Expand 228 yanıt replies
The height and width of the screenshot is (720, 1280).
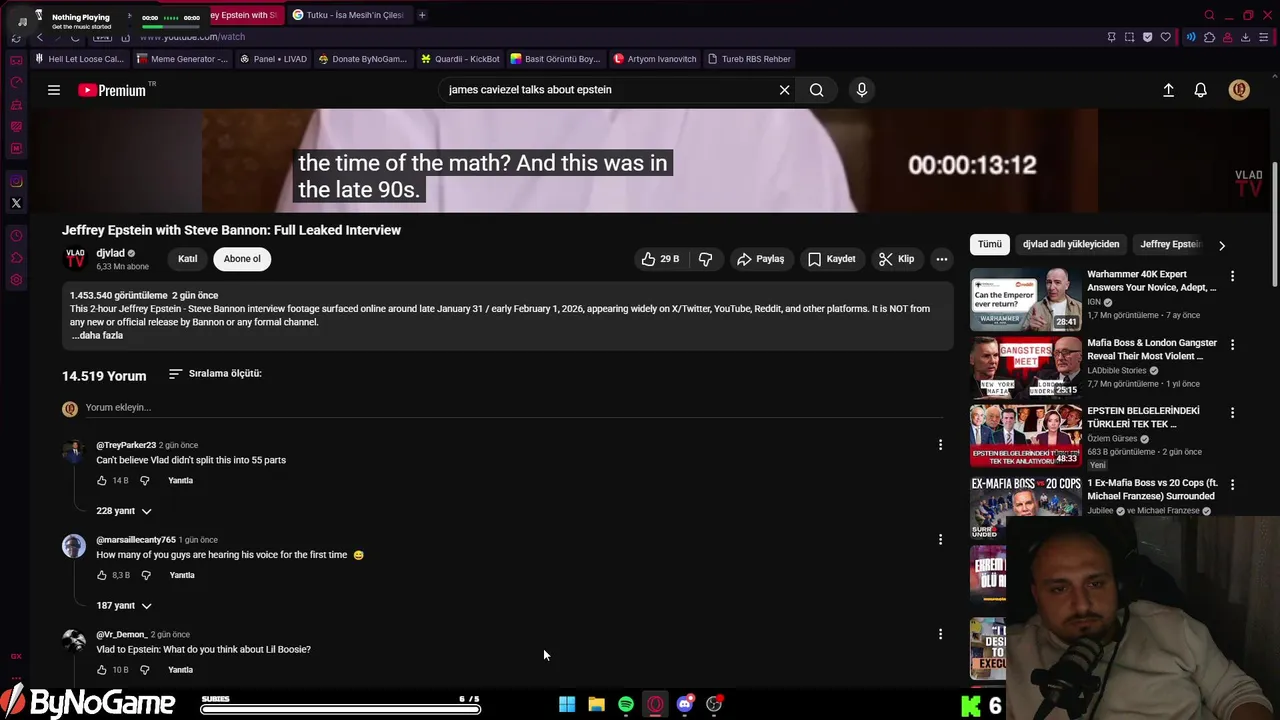[x=124, y=511]
